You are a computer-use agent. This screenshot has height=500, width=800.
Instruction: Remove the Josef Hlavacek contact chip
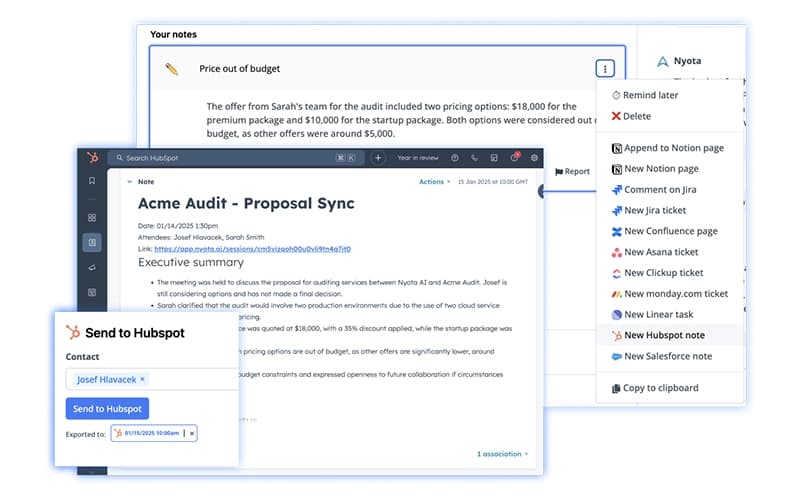click(143, 379)
